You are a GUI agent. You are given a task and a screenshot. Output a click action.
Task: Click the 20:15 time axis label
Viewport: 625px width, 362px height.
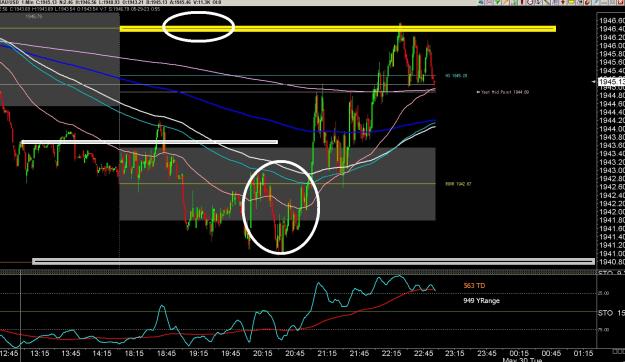(262, 353)
